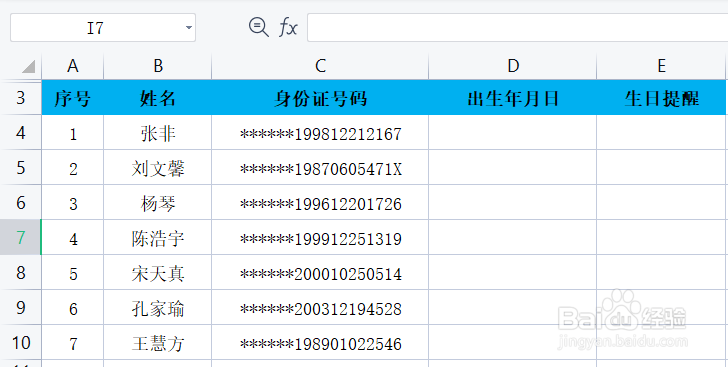The width and height of the screenshot is (728, 367).
Task: Select column C header
Action: pyautogui.click(x=320, y=66)
